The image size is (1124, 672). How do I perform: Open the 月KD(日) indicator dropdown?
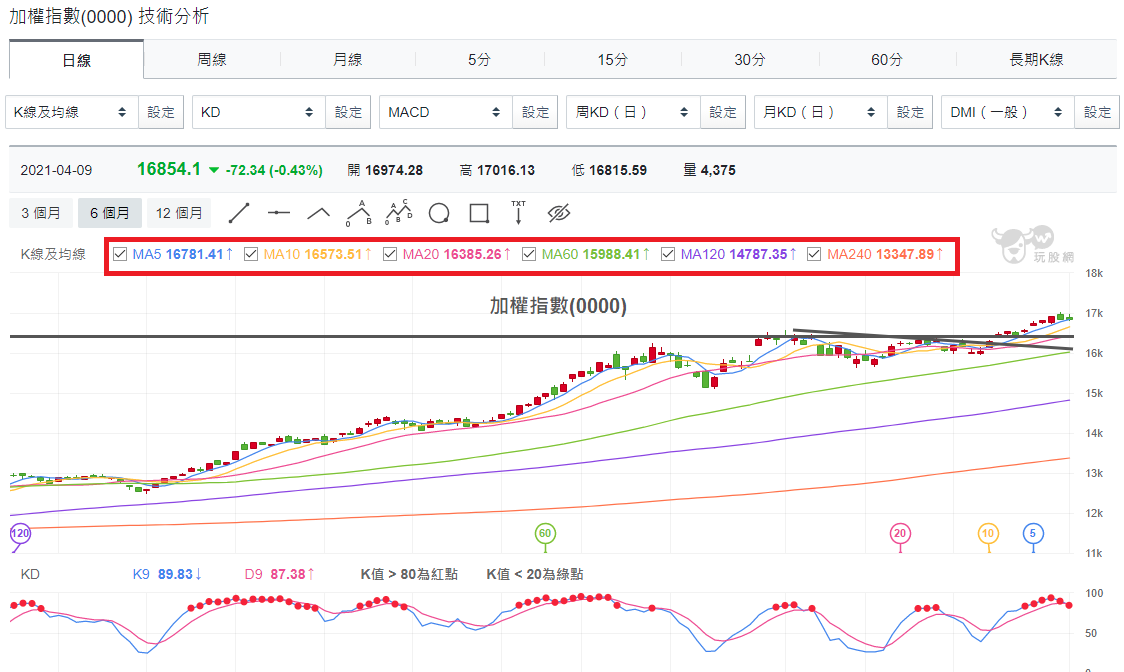tap(821, 112)
